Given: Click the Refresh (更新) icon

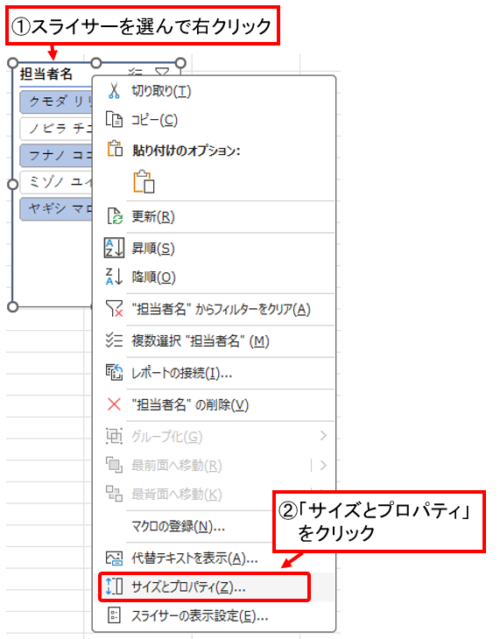Looking at the screenshot, I should click(x=115, y=216).
